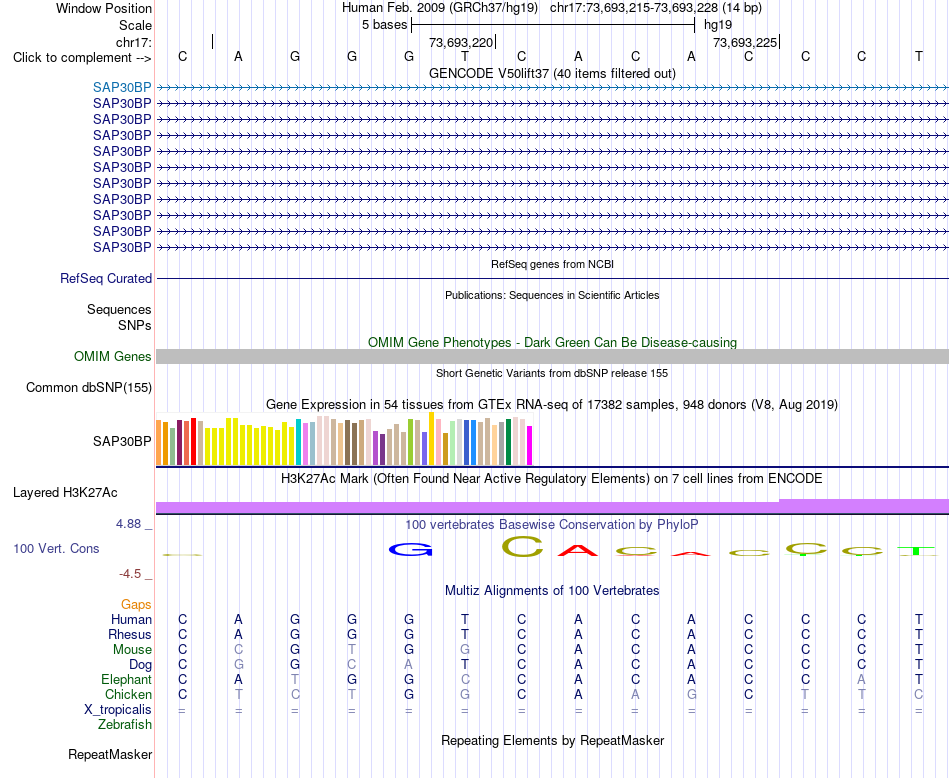
Task: Click the large olive C in conservation logo
Action: (x=523, y=547)
